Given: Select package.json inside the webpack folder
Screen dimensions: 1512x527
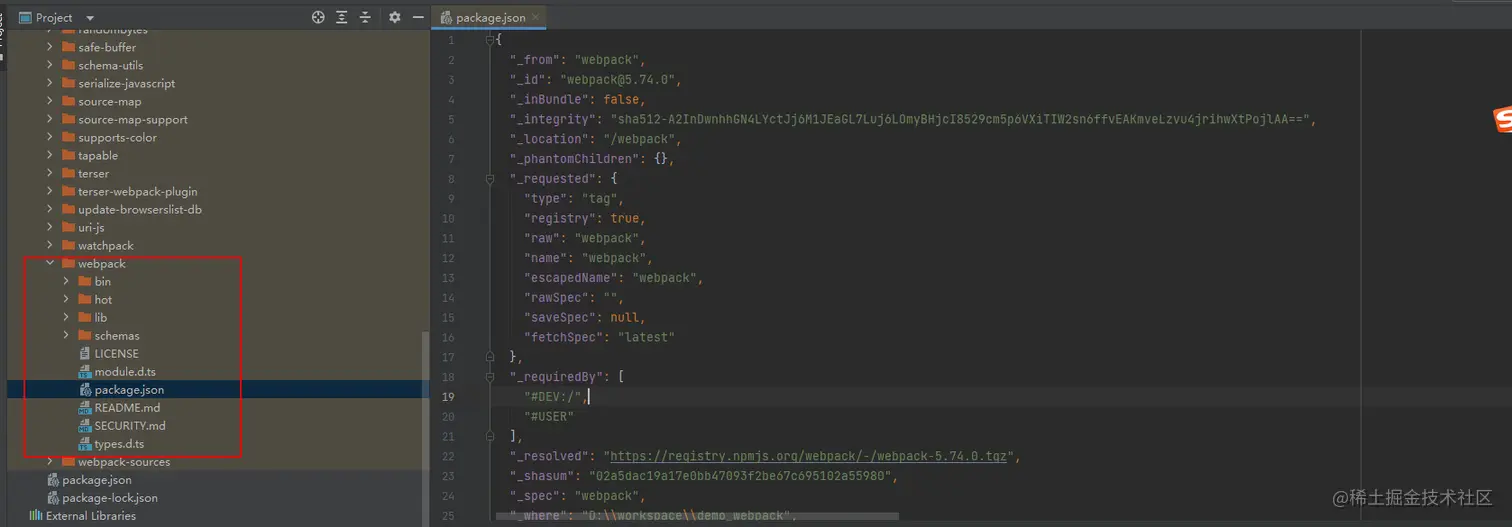Looking at the screenshot, I should (129, 389).
